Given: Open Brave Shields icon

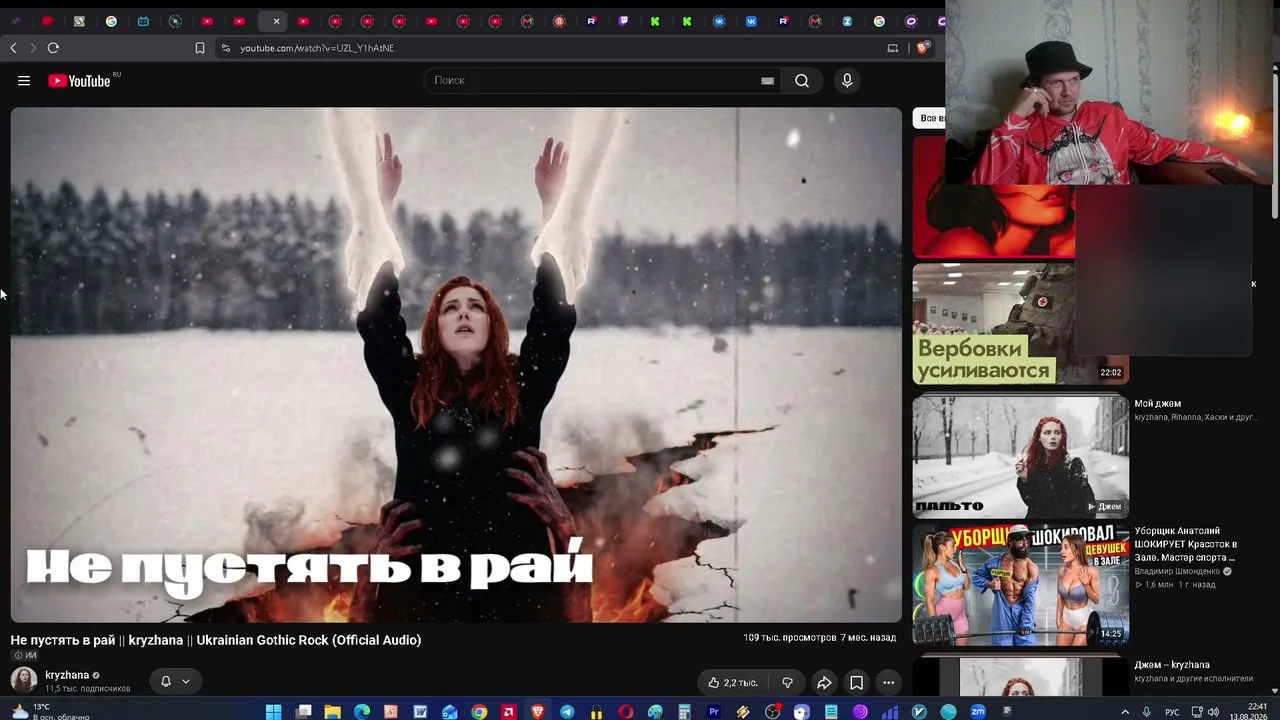Looking at the screenshot, I should (924, 47).
